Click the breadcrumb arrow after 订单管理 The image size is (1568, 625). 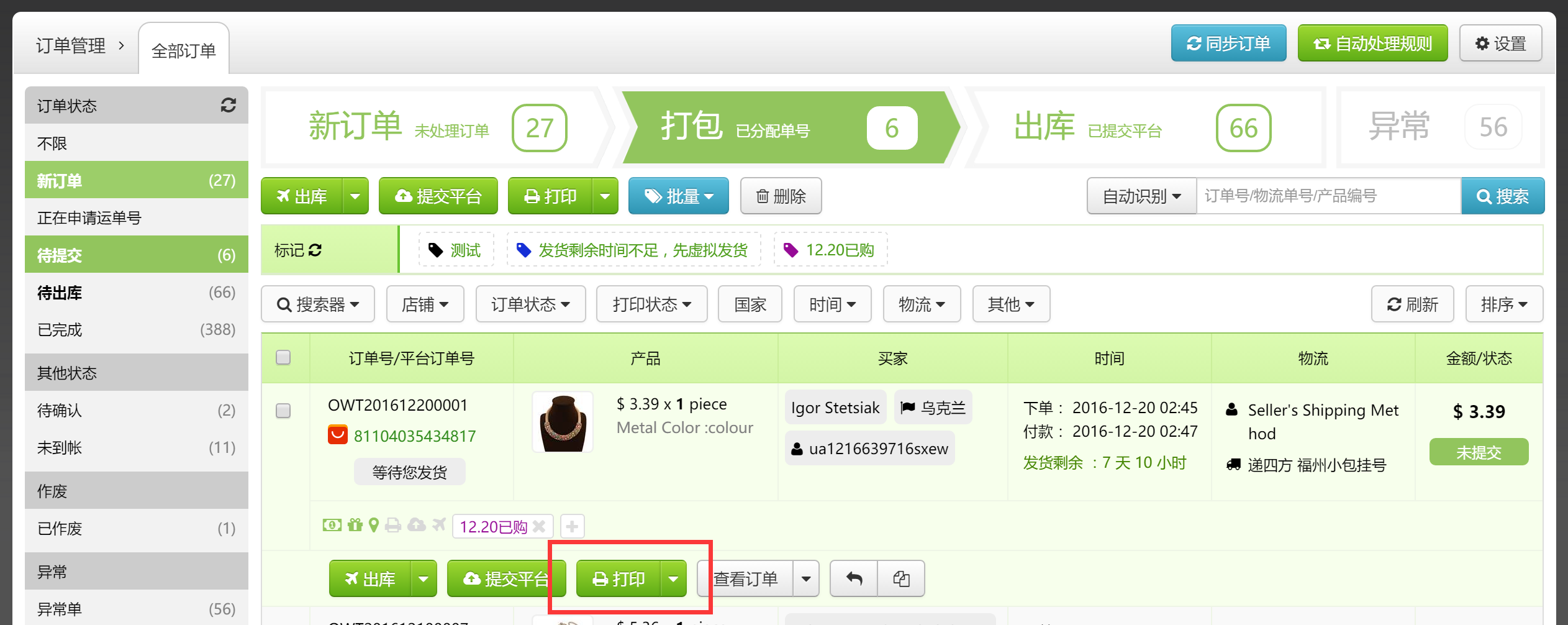tap(121, 45)
